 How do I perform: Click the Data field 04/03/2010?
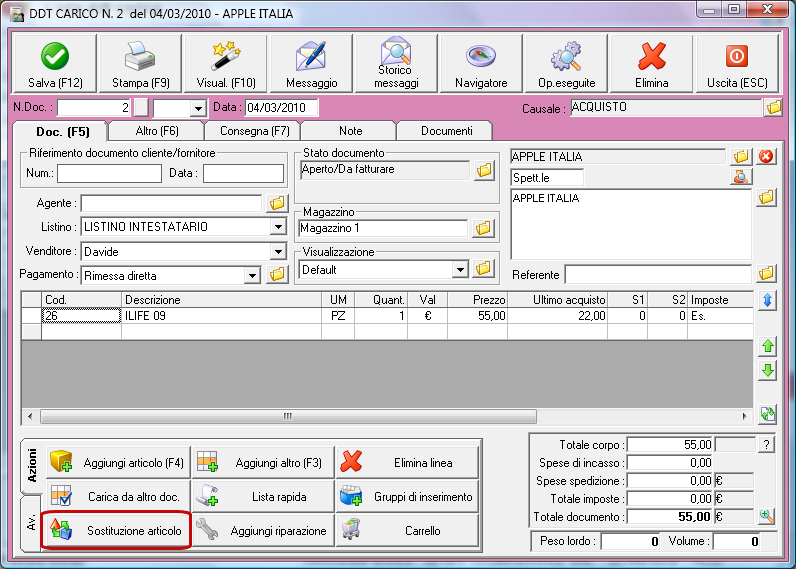282,108
